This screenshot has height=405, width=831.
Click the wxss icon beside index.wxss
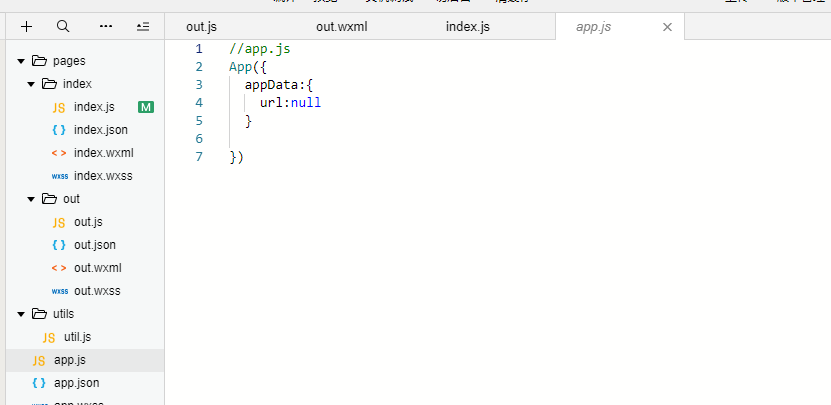[x=59, y=177]
